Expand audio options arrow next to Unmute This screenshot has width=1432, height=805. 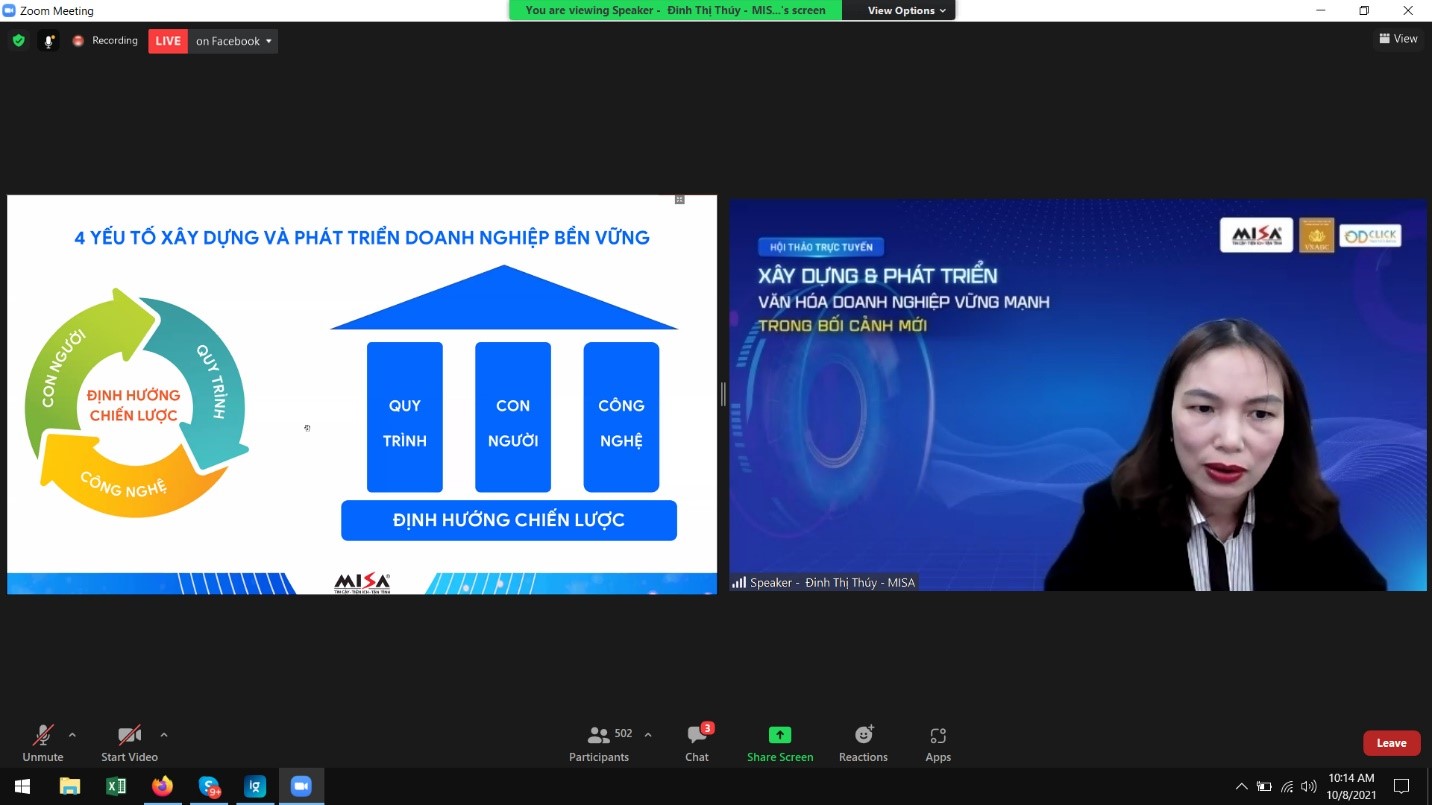point(72,735)
